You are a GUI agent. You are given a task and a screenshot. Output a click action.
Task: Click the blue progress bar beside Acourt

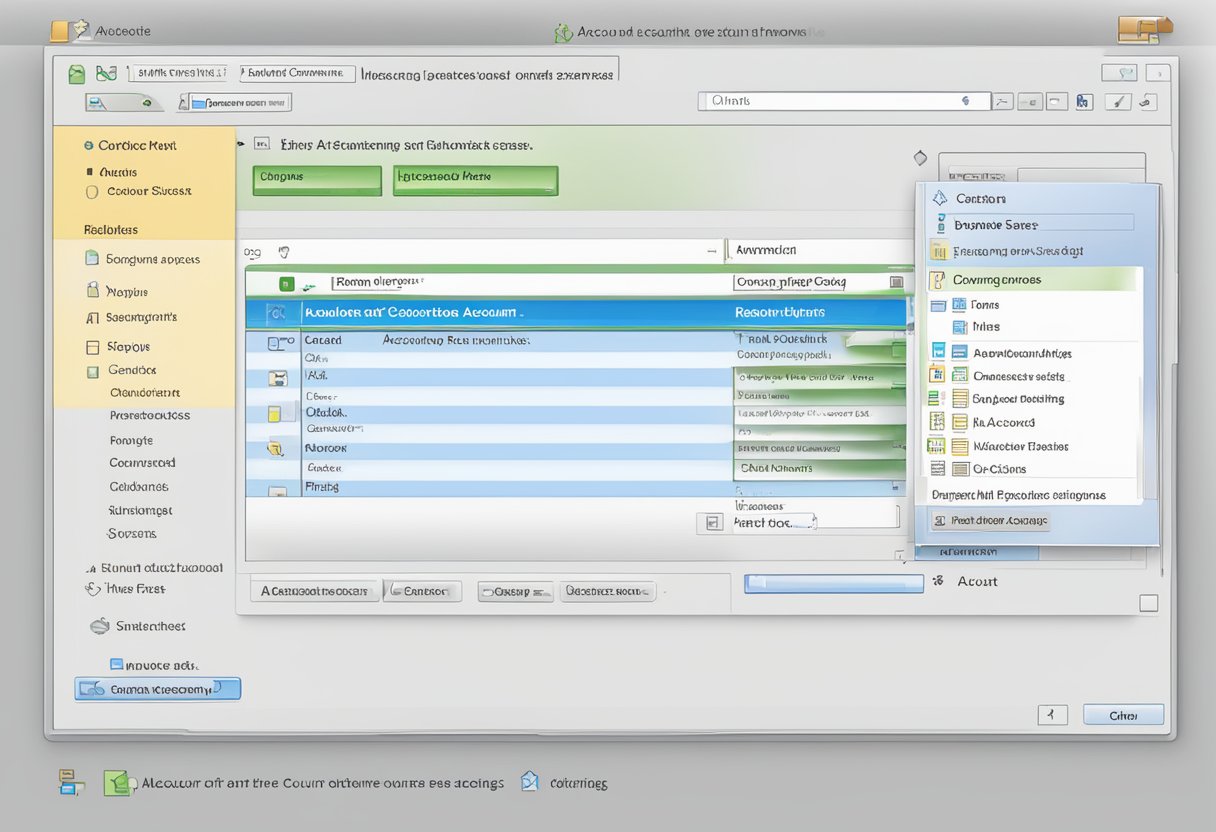click(x=833, y=583)
